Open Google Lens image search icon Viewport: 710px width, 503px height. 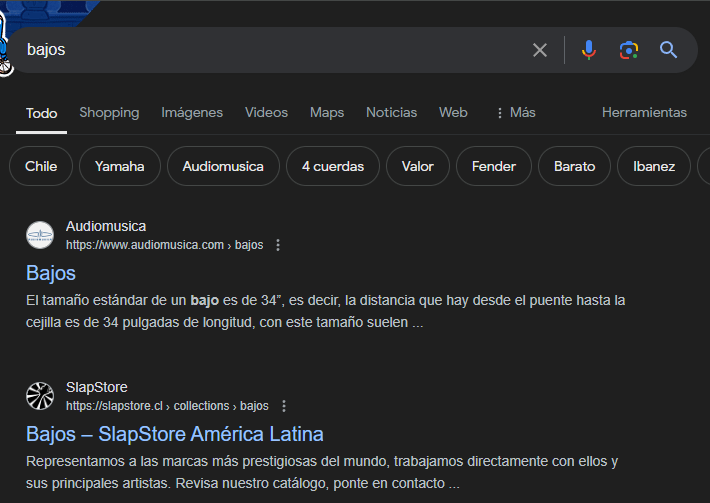click(629, 50)
